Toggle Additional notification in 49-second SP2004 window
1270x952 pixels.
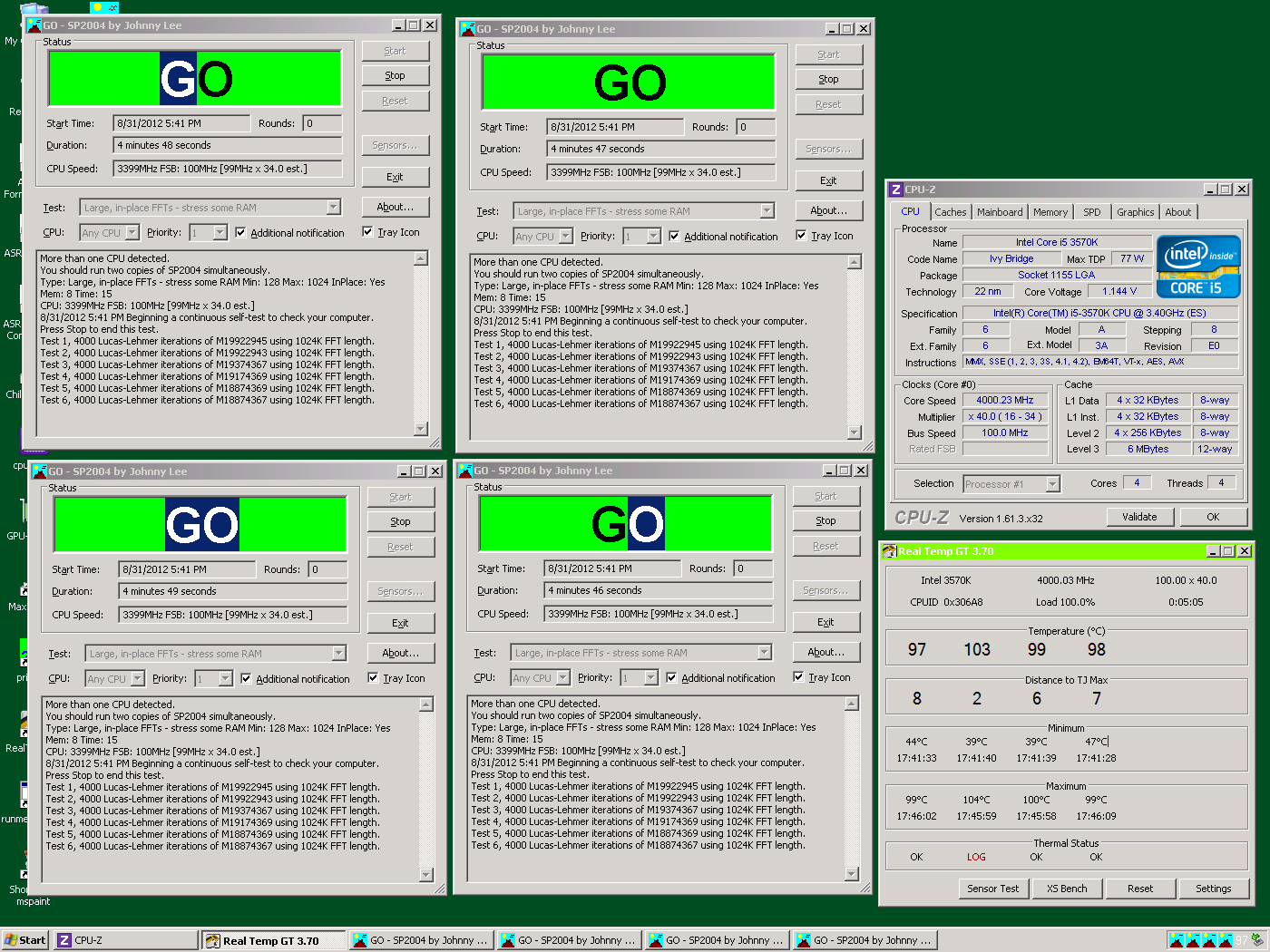pos(296,679)
